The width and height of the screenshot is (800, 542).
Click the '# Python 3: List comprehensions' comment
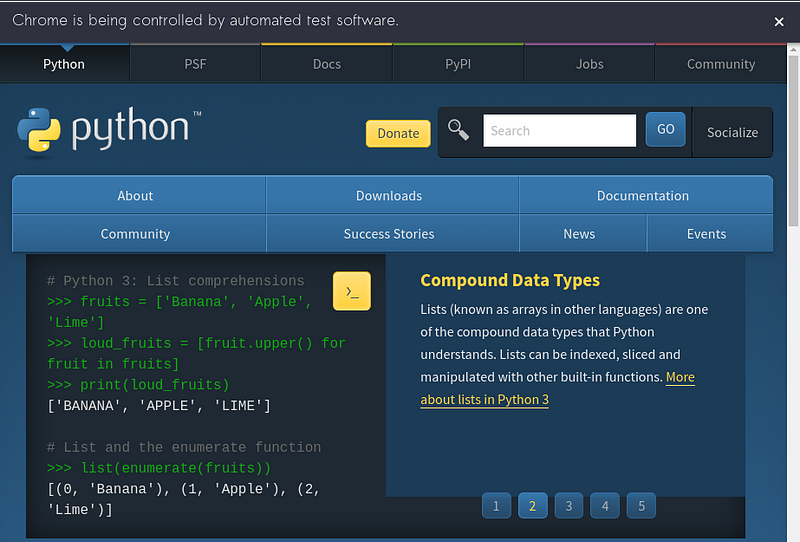click(x=176, y=281)
